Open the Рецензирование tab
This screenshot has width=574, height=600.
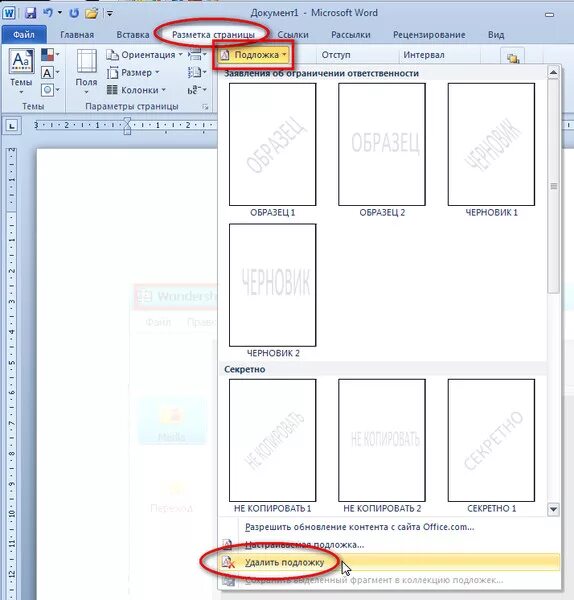pyautogui.click(x=429, y=35)
